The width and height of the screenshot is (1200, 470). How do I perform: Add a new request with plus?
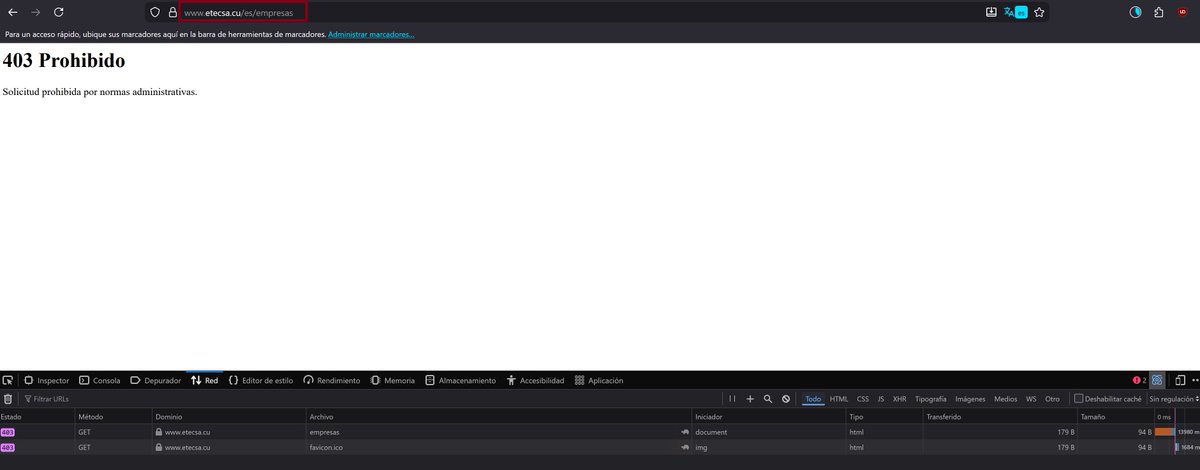point(750,398)
